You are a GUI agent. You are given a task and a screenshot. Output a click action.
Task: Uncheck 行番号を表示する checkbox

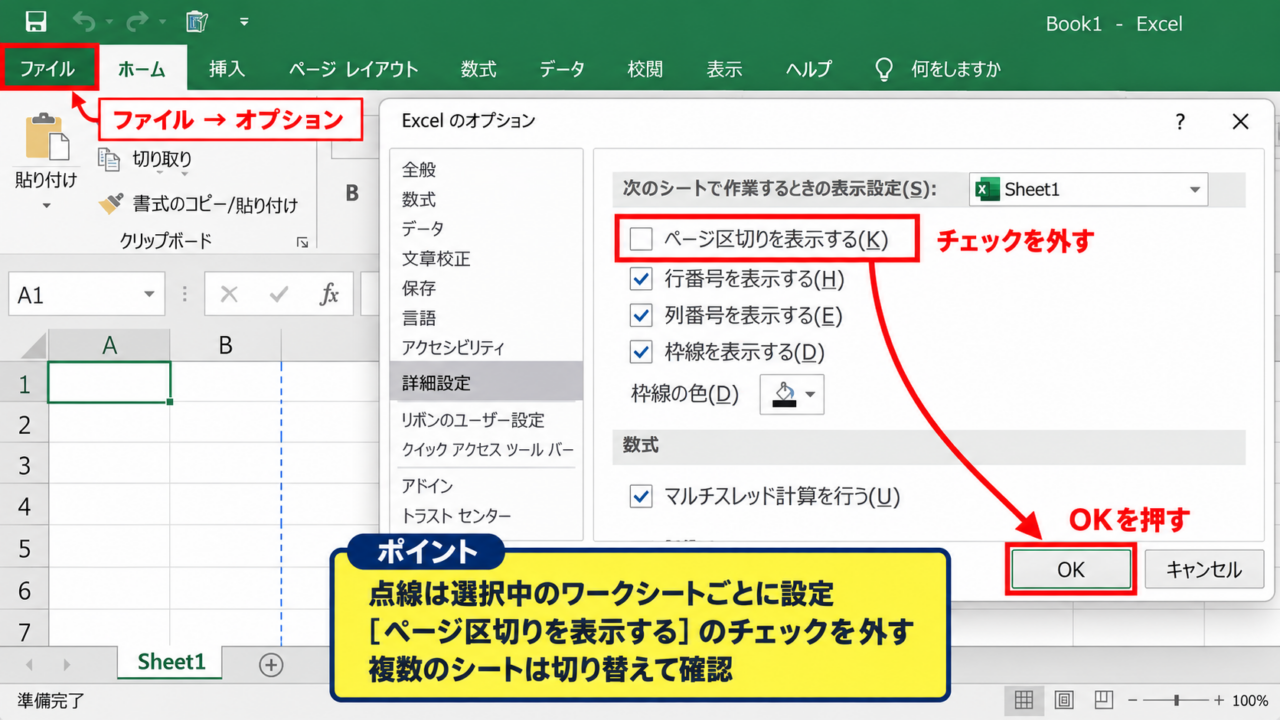tap(641, 279)
